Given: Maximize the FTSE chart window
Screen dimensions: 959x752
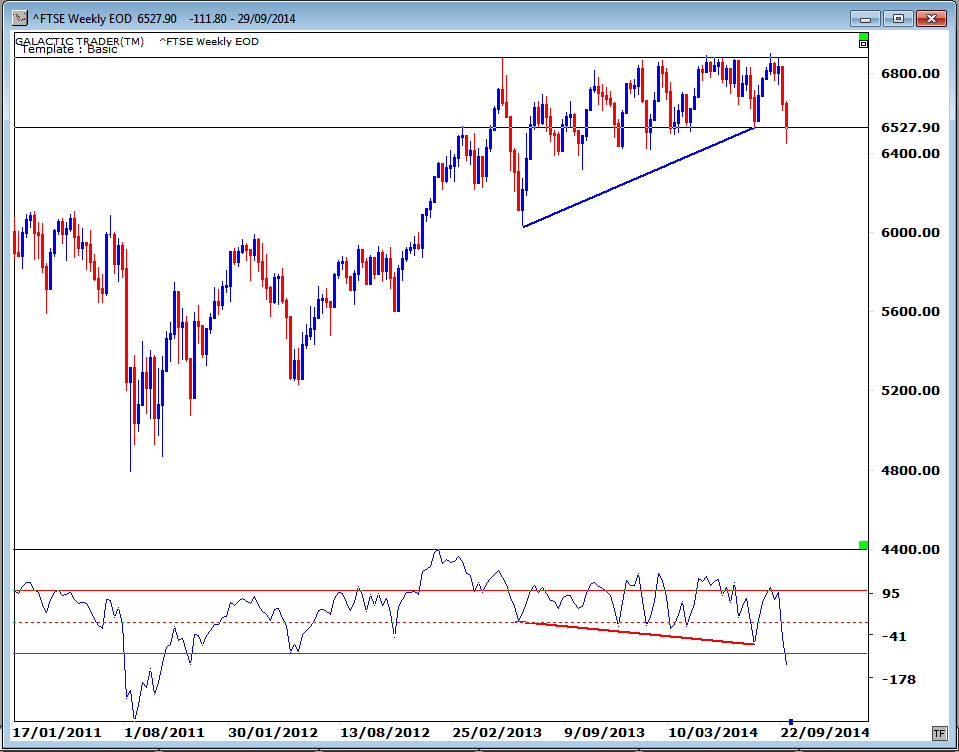Looking at the screenshot, I should [898, 18].
